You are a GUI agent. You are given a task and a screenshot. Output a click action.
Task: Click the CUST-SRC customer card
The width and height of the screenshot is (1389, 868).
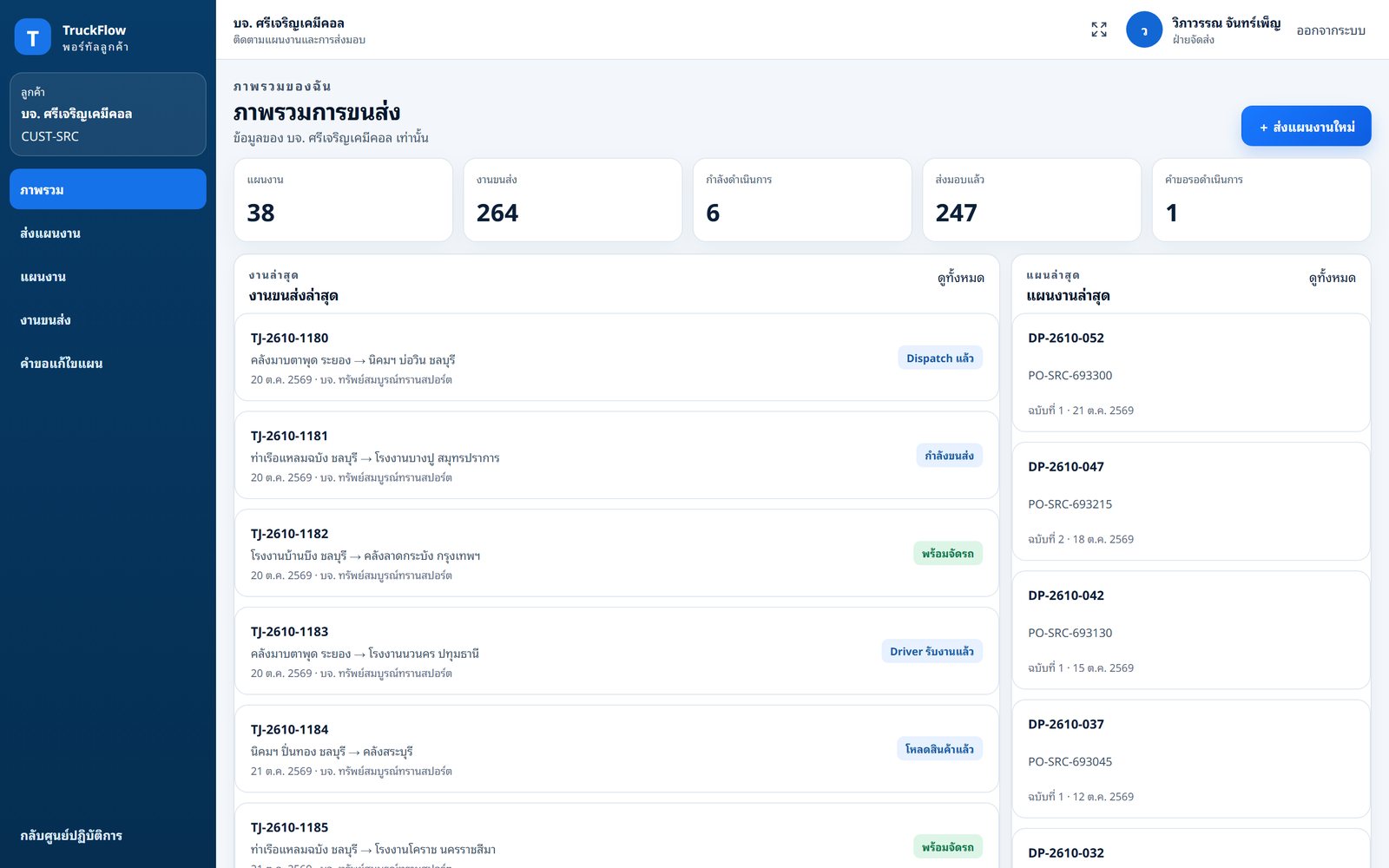click(x=108, y=115)
